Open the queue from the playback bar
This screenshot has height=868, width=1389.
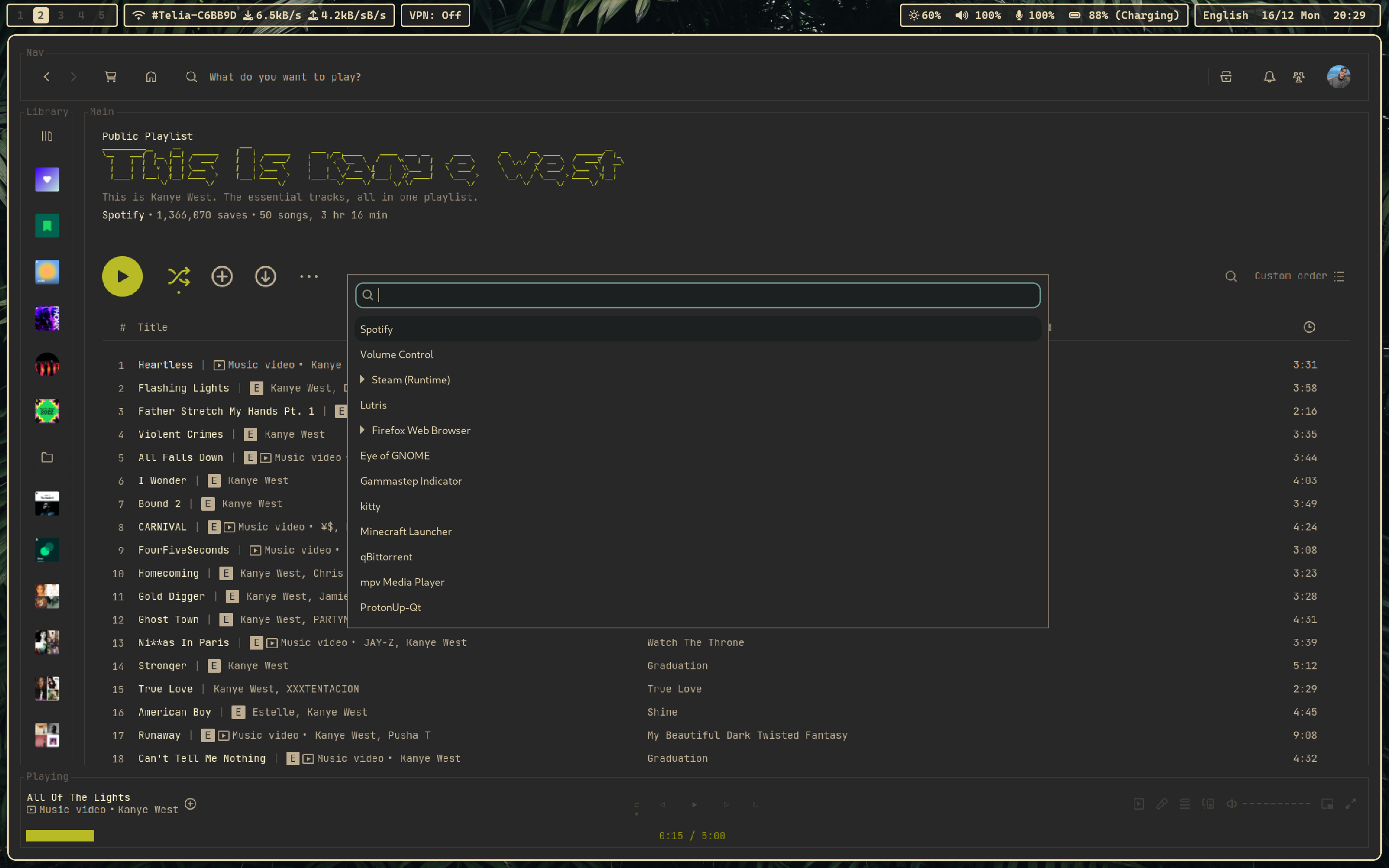tap(1185, 804)
